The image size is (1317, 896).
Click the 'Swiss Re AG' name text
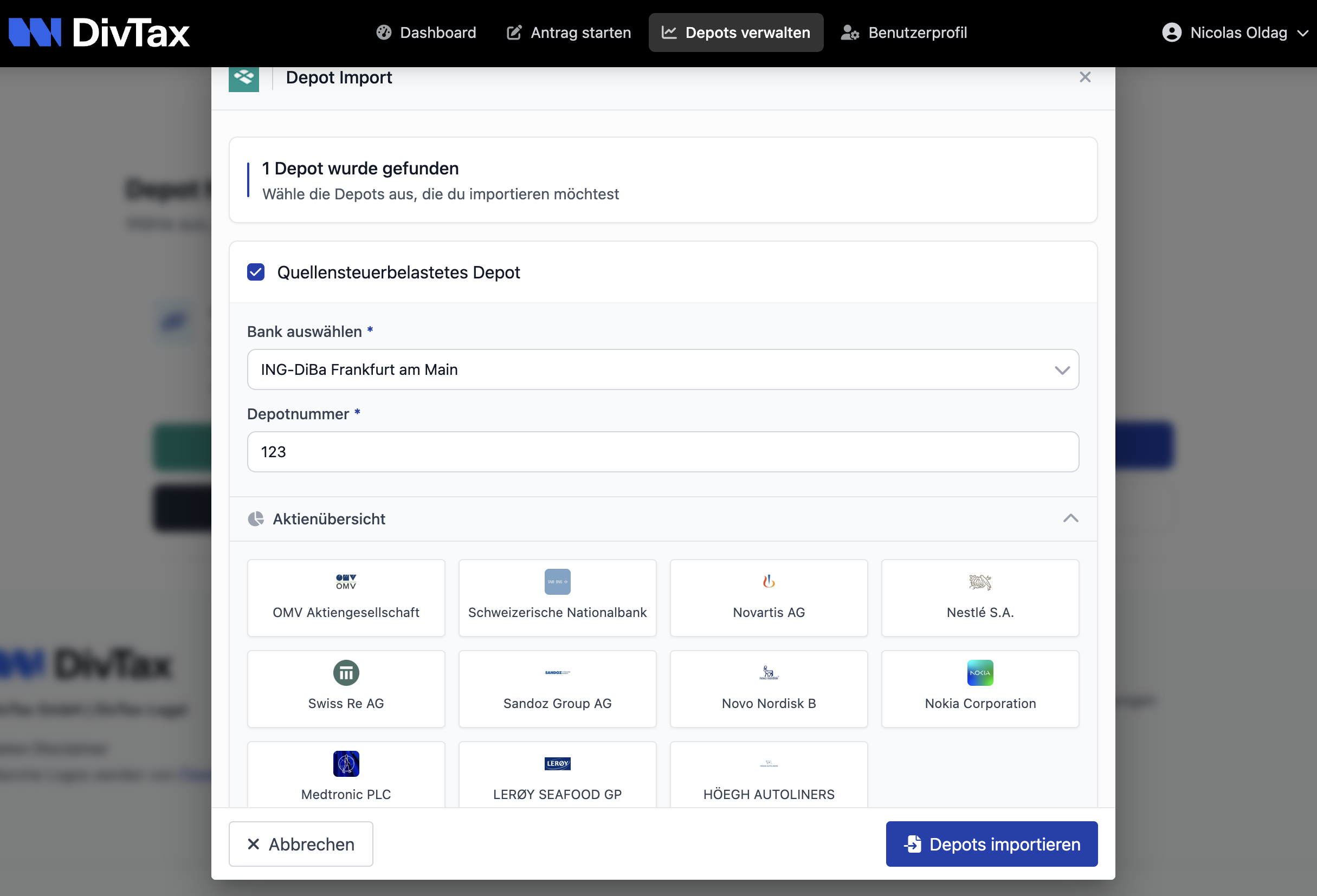pos(346,704)
